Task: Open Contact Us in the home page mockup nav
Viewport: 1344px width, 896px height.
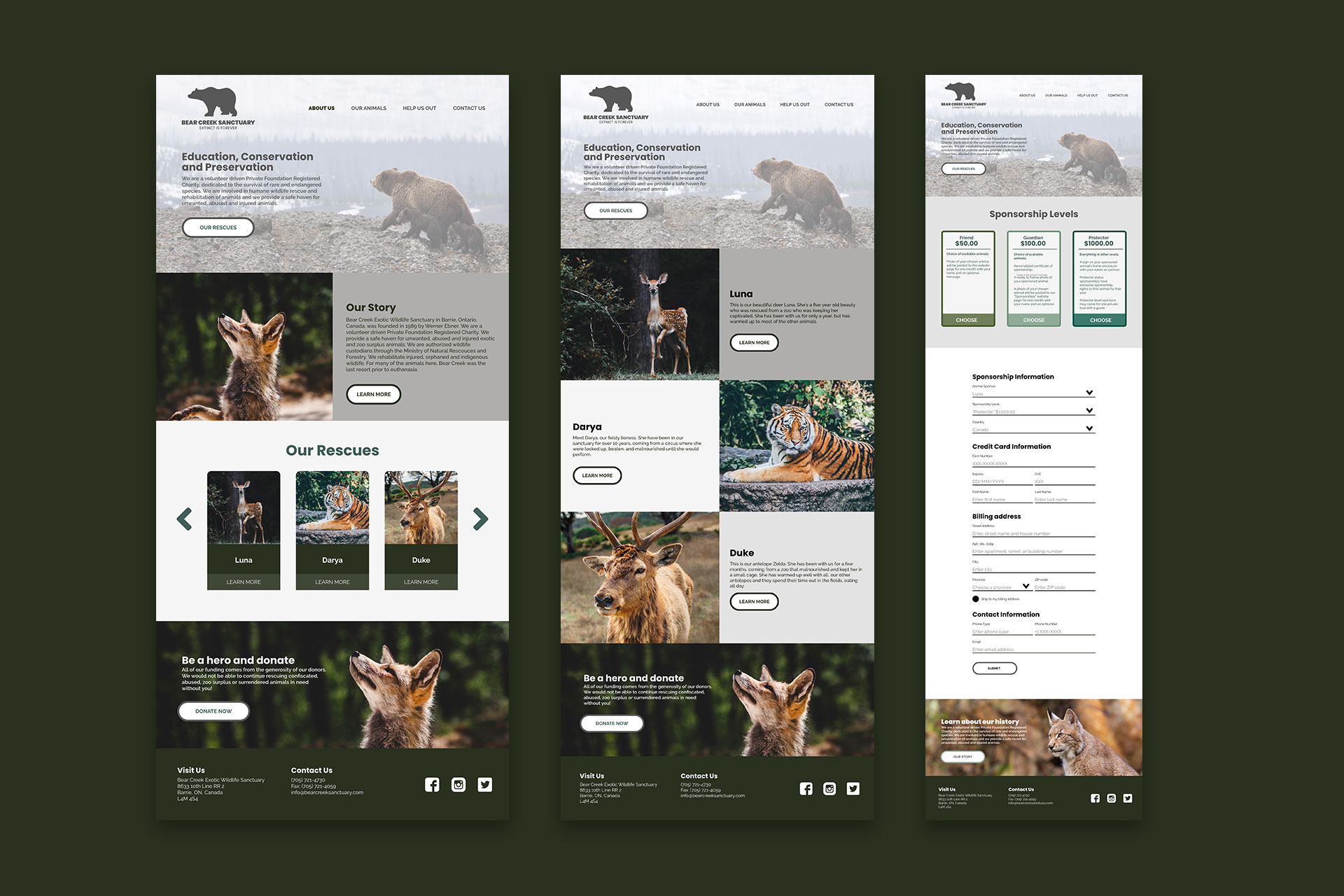Action: [469, 108]
